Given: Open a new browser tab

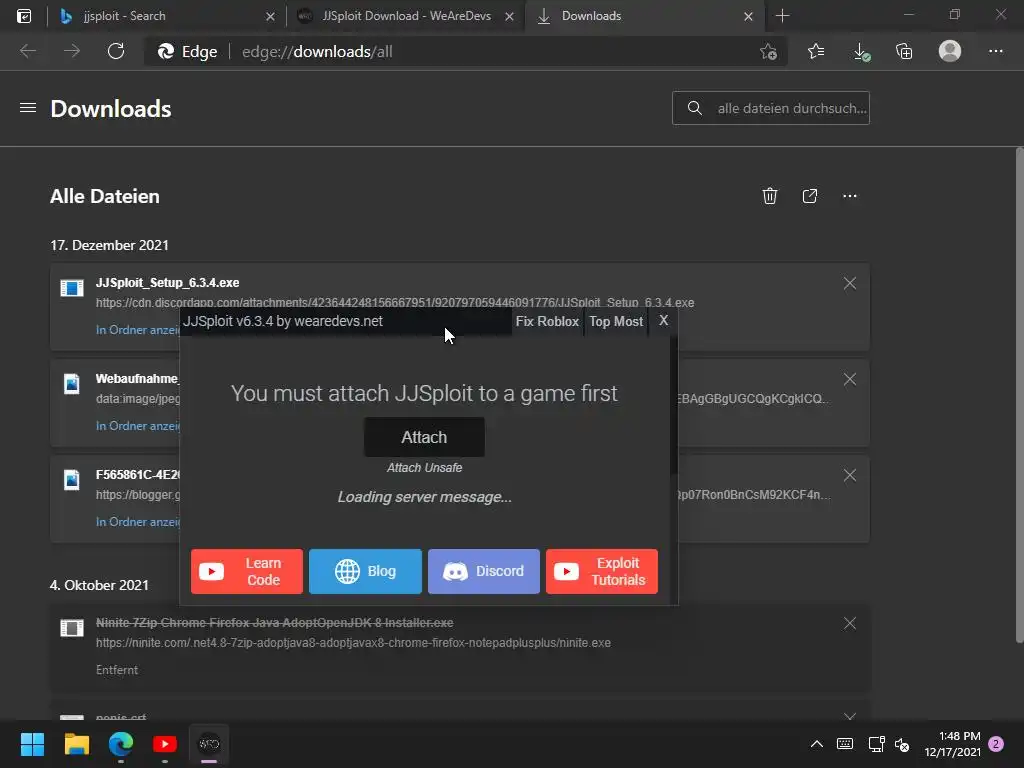Looking at the screenshot, I should click(x=782, y=16).
